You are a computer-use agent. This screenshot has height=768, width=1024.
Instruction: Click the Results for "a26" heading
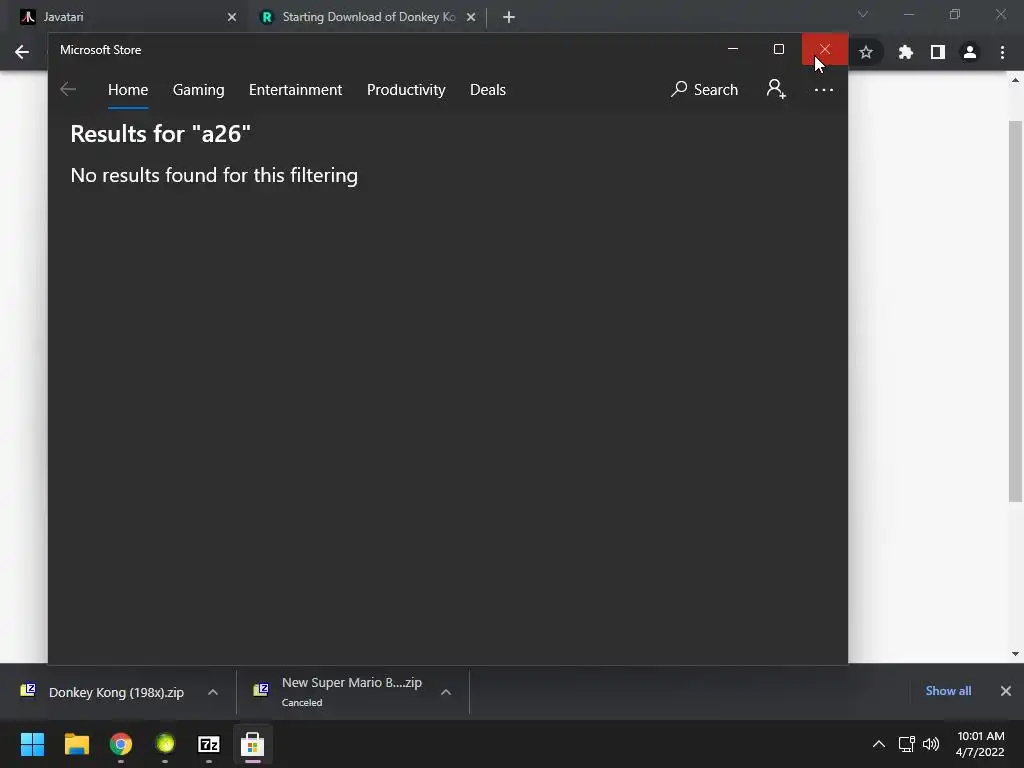pos(161,134)
